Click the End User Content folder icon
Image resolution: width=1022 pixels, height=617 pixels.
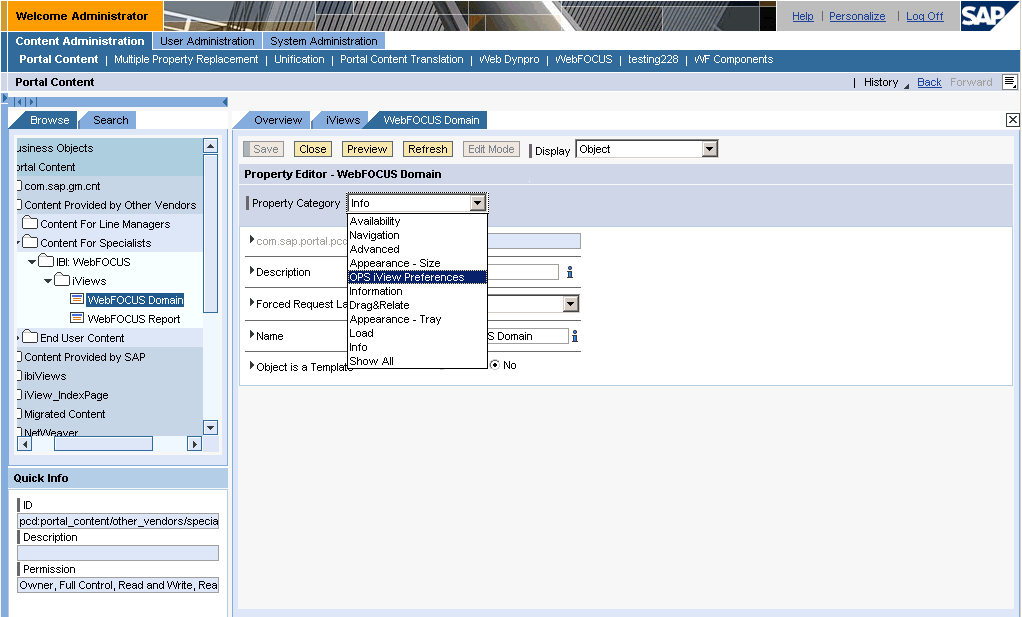coord(30,338)
